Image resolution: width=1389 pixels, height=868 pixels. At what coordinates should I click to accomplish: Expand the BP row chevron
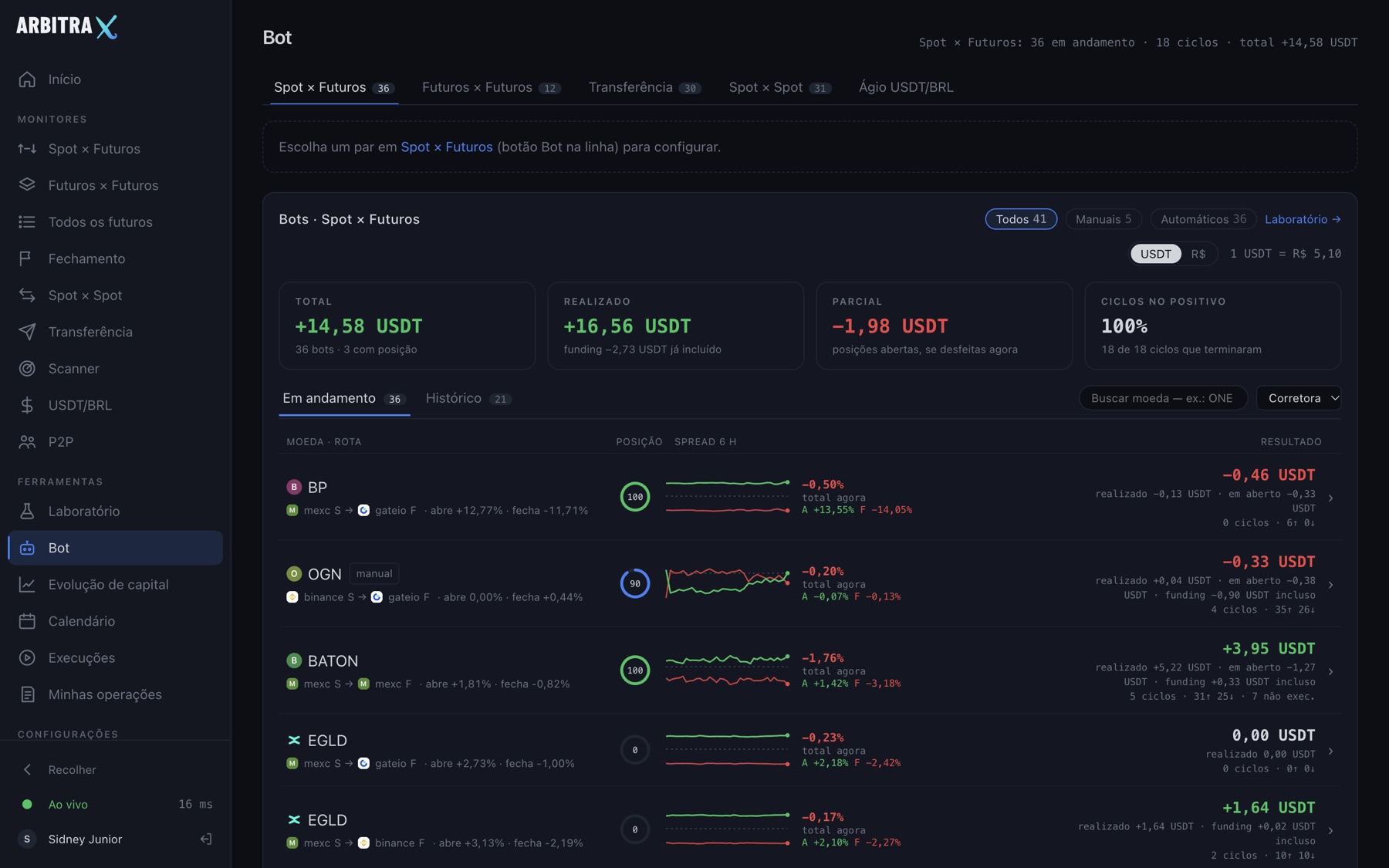(1330, 498)
